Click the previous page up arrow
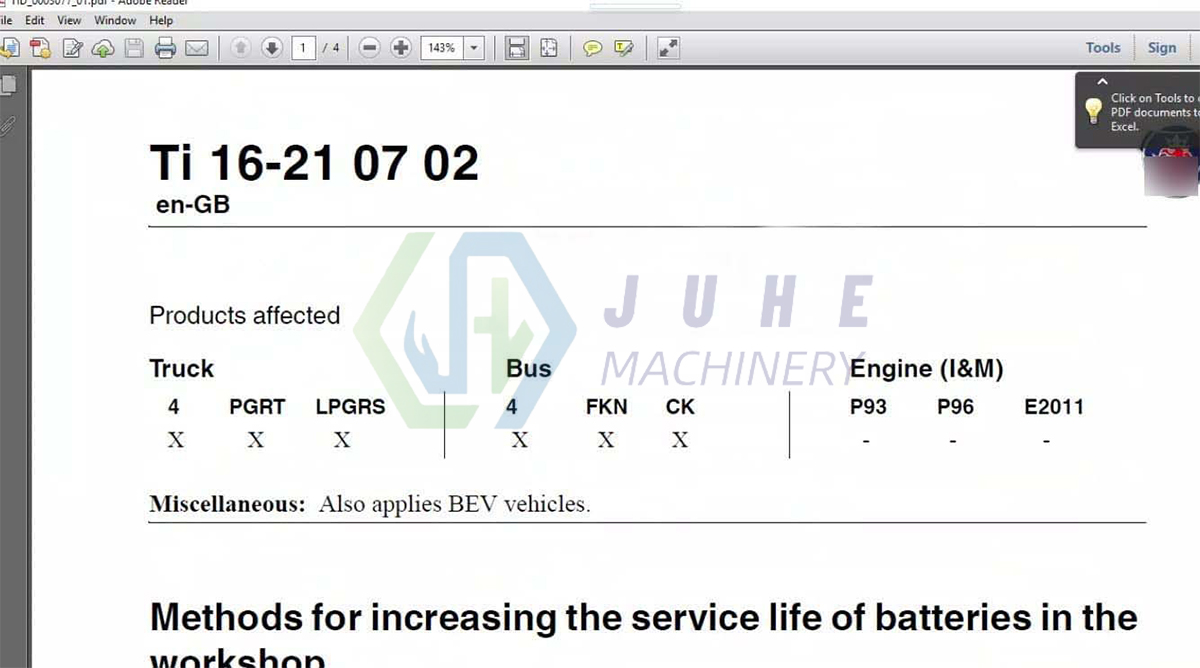This screenshot has width=1200, height=668. coord(240,47)
